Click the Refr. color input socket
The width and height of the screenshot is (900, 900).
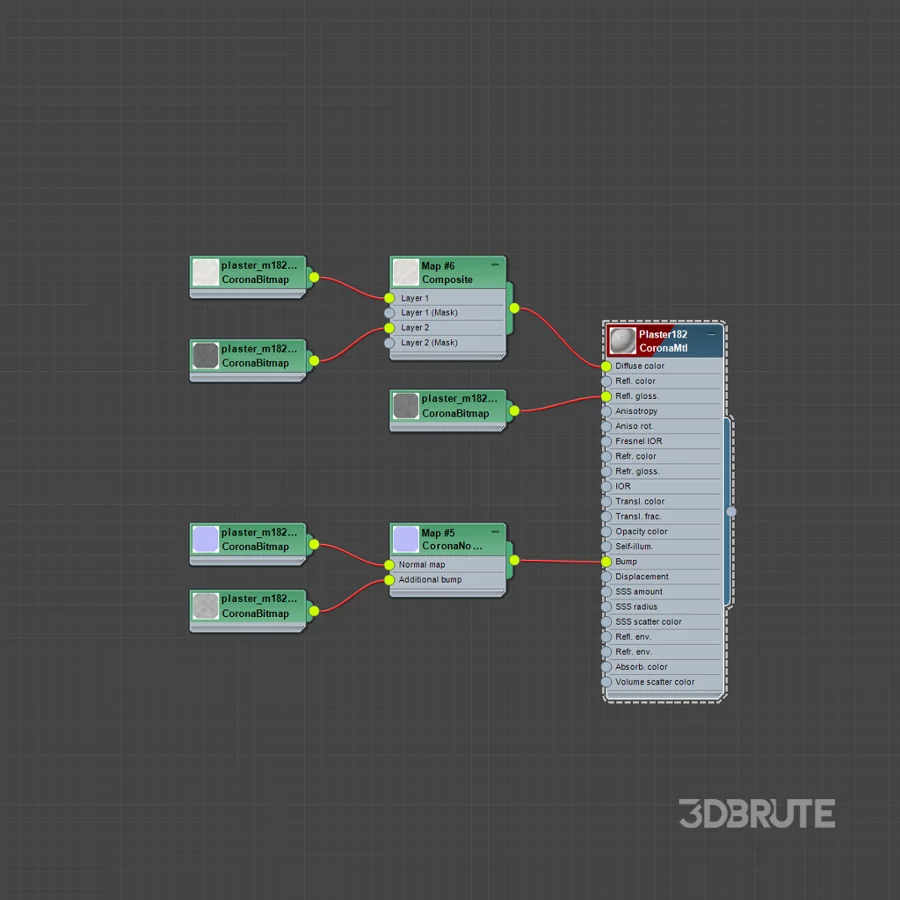click(x=607, y=456)
